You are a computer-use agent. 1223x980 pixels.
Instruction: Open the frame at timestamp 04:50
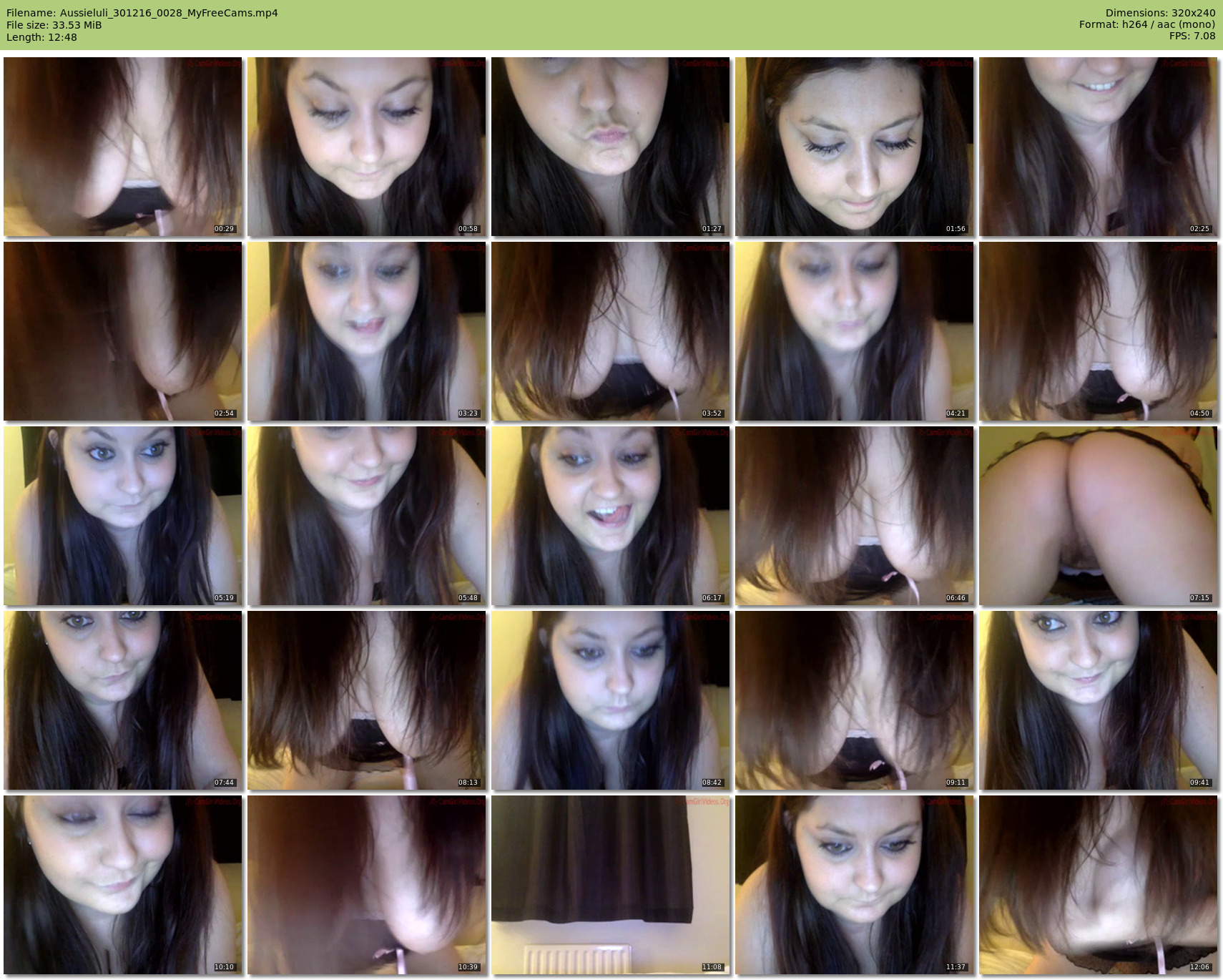point(1099,331)
